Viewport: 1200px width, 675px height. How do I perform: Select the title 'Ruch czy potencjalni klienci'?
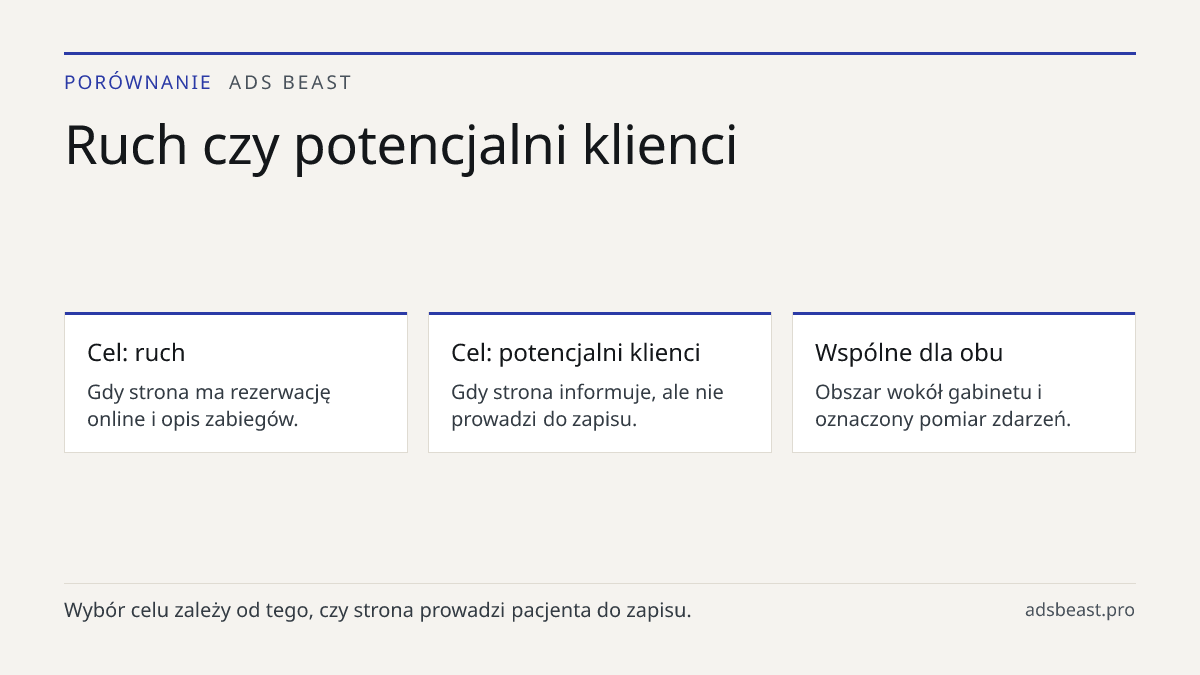pyautogui.click(x=401, y=146)
